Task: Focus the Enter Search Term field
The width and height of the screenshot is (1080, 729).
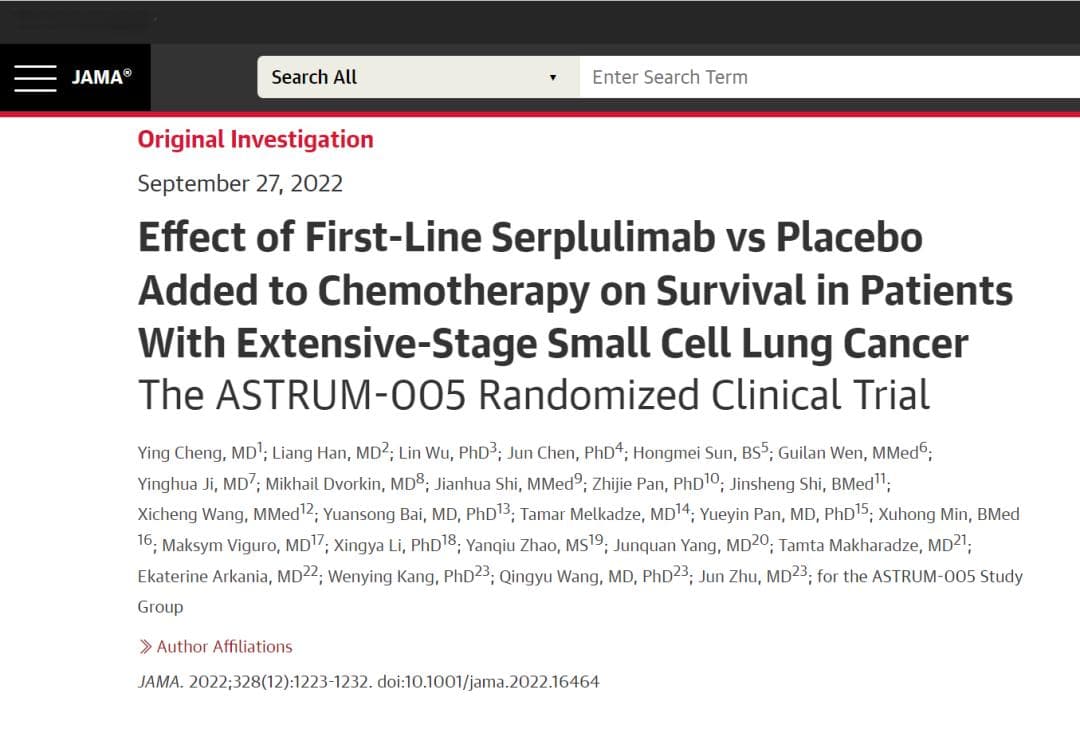Action: (x=829, y=77)
